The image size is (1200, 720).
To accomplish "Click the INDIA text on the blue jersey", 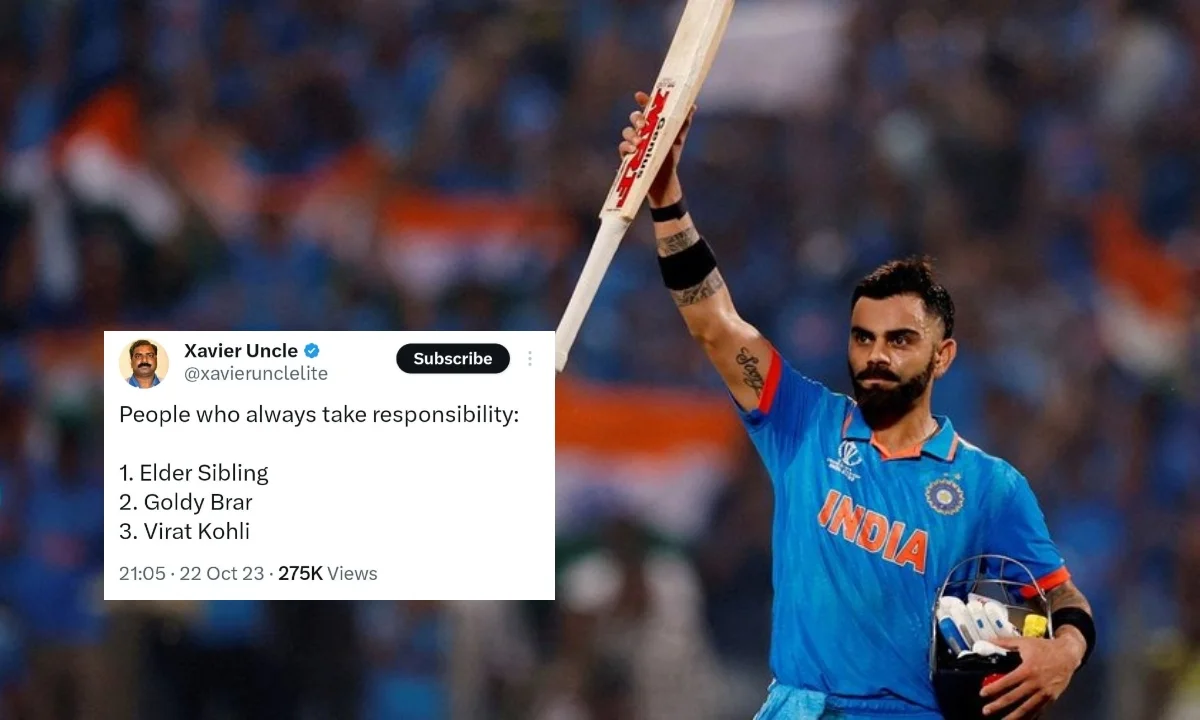I will (x=872, y=529).
